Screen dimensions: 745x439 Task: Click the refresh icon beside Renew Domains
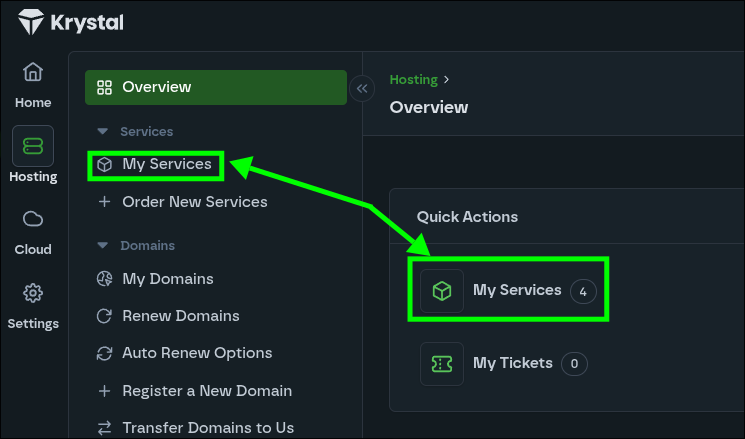[104, 316]
